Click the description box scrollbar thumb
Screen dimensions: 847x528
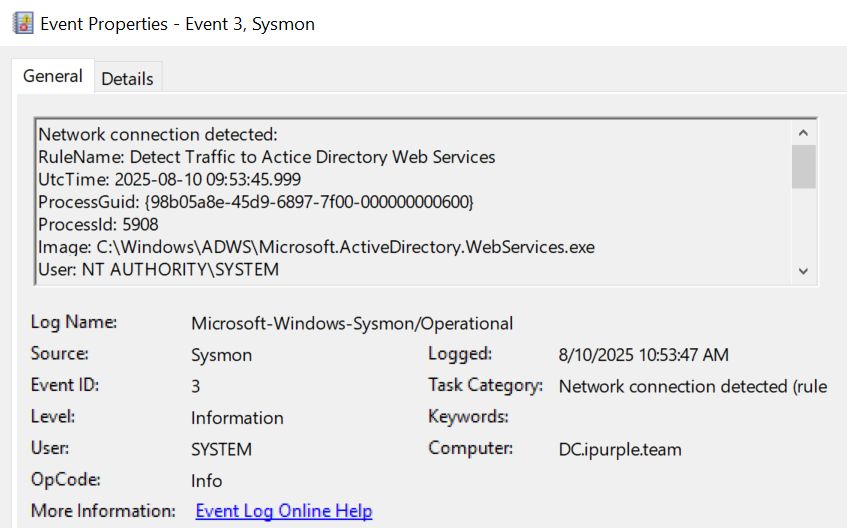(803, 167)
